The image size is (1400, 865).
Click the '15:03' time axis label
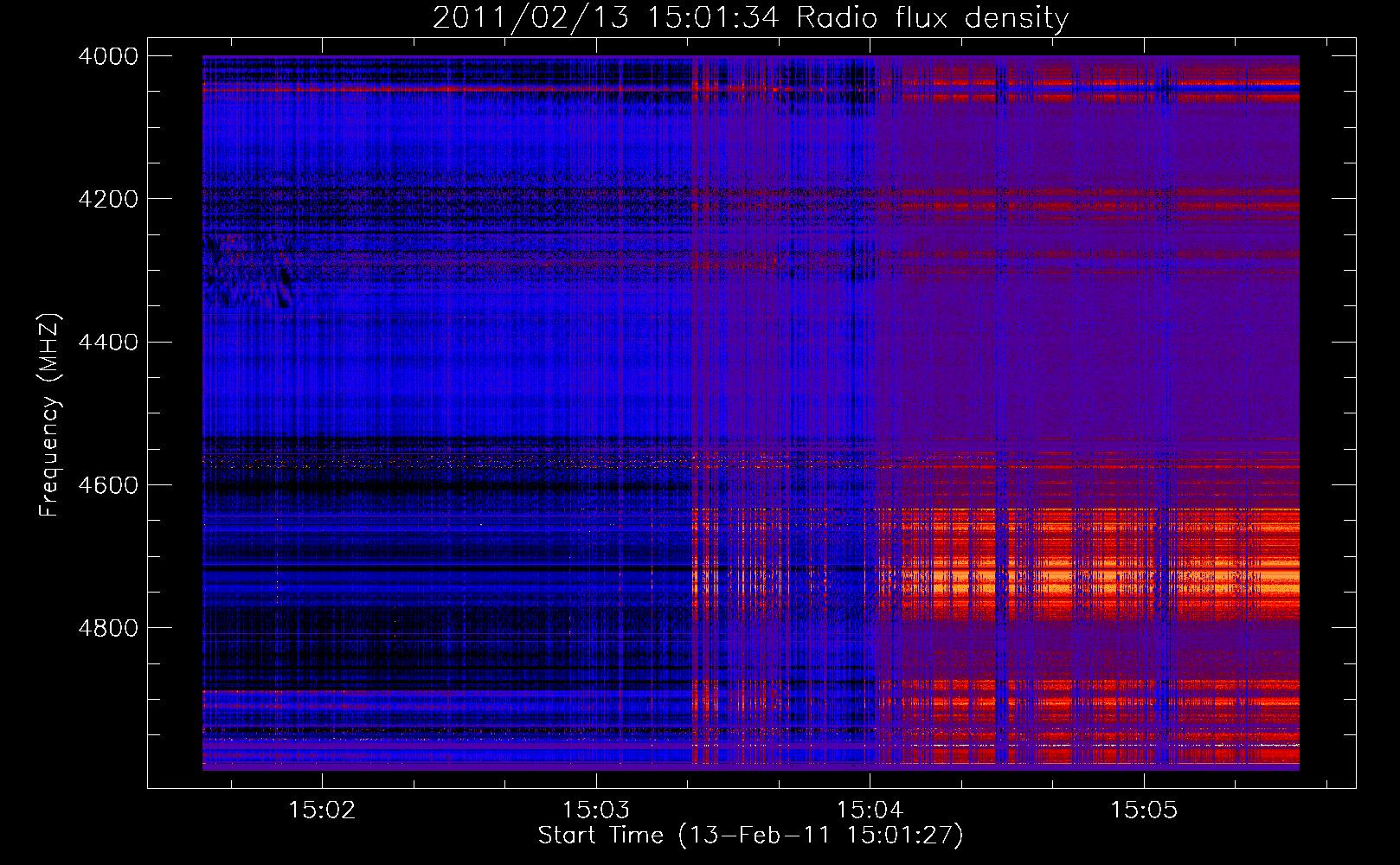pyautogui.click(x=596, y=811)
